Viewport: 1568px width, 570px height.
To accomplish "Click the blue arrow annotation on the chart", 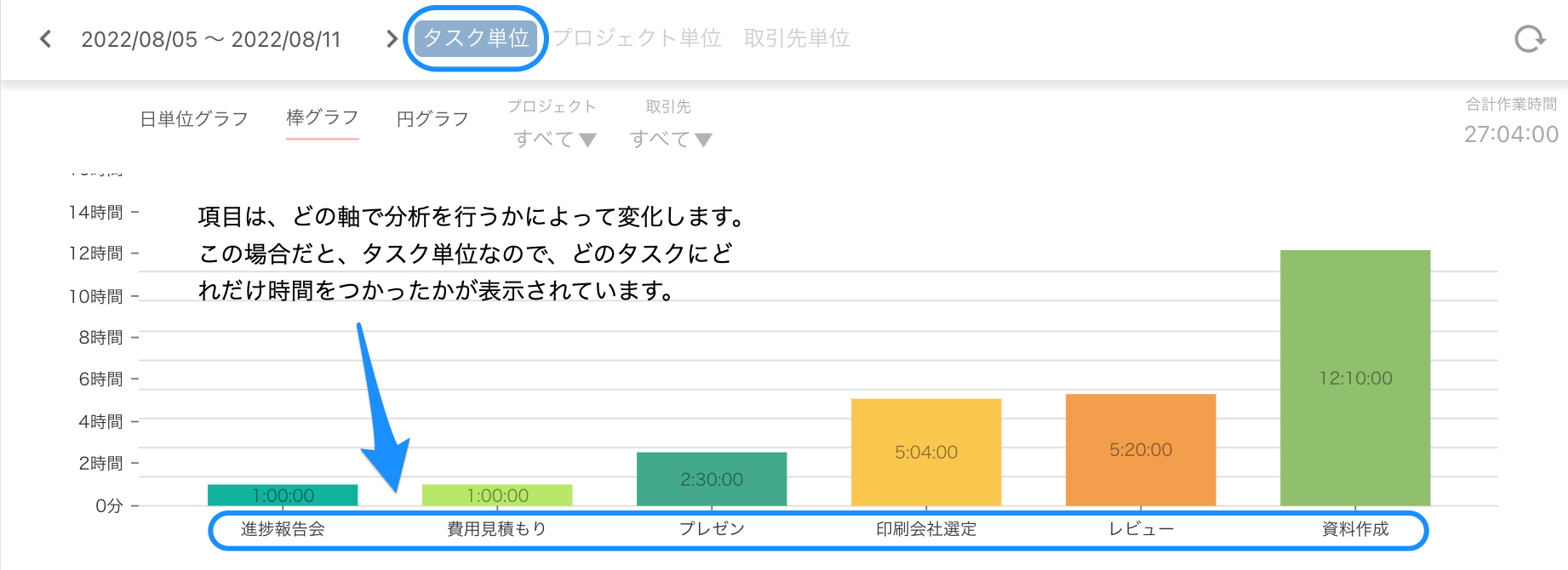I will pos(381,408).
